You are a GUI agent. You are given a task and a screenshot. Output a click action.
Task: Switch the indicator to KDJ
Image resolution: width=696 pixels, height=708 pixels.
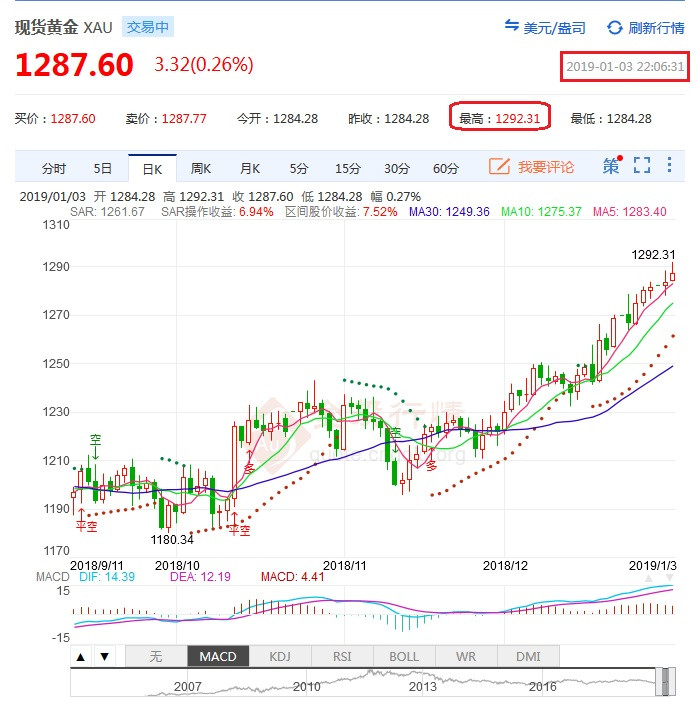[x=280, y=657]
